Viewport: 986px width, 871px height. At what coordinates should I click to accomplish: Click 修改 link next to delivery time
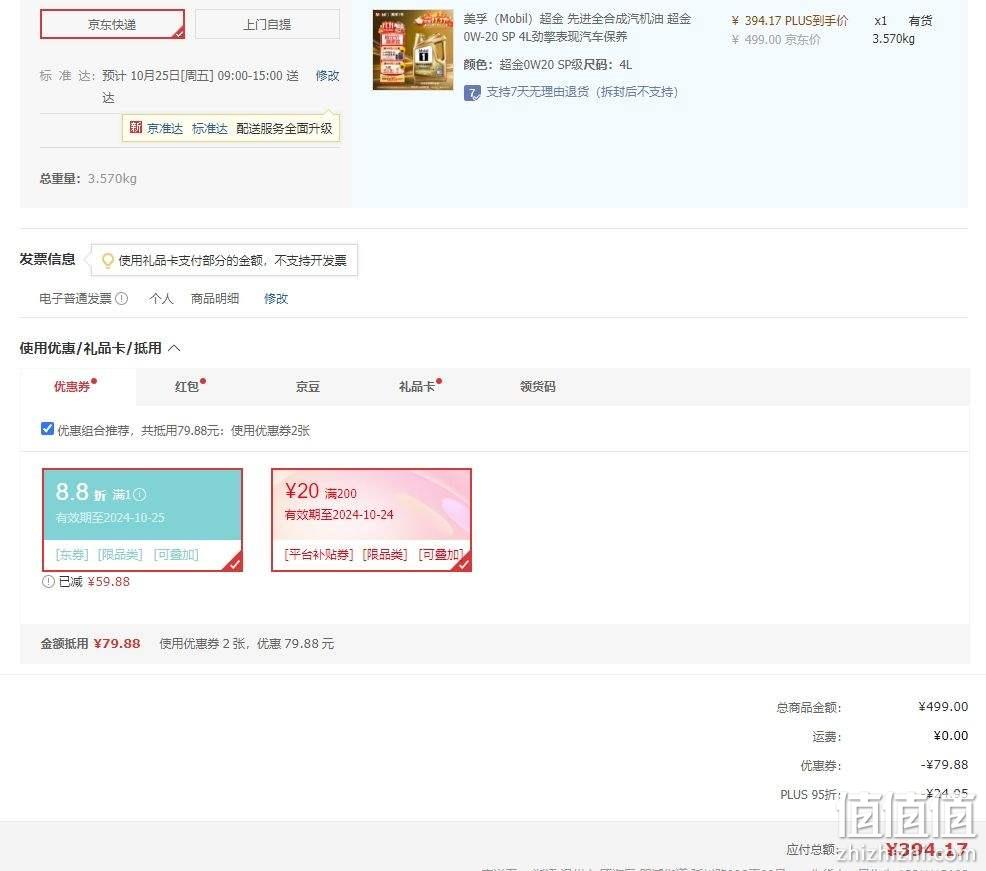327,75
